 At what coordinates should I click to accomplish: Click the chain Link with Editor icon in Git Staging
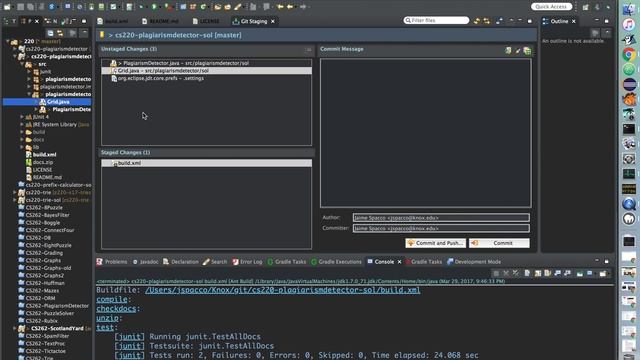[x=487, y=21]
